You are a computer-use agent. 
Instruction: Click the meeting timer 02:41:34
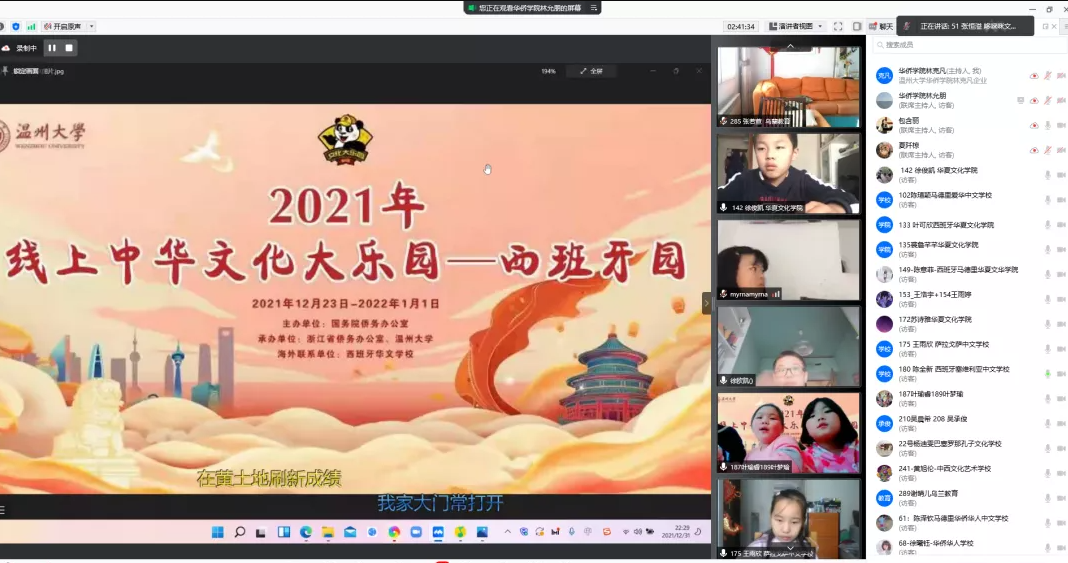[x=740, y=27]
